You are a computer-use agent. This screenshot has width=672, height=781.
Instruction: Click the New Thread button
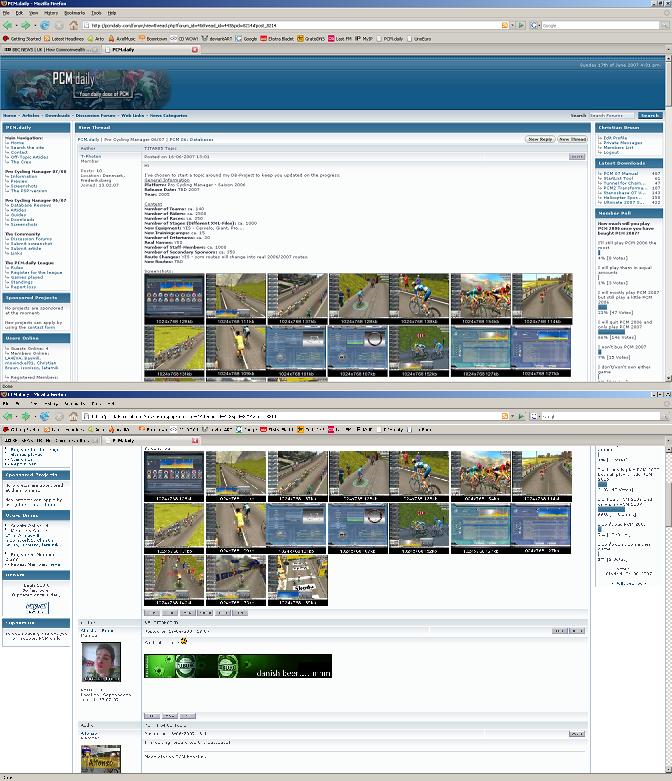coord(572,140)
